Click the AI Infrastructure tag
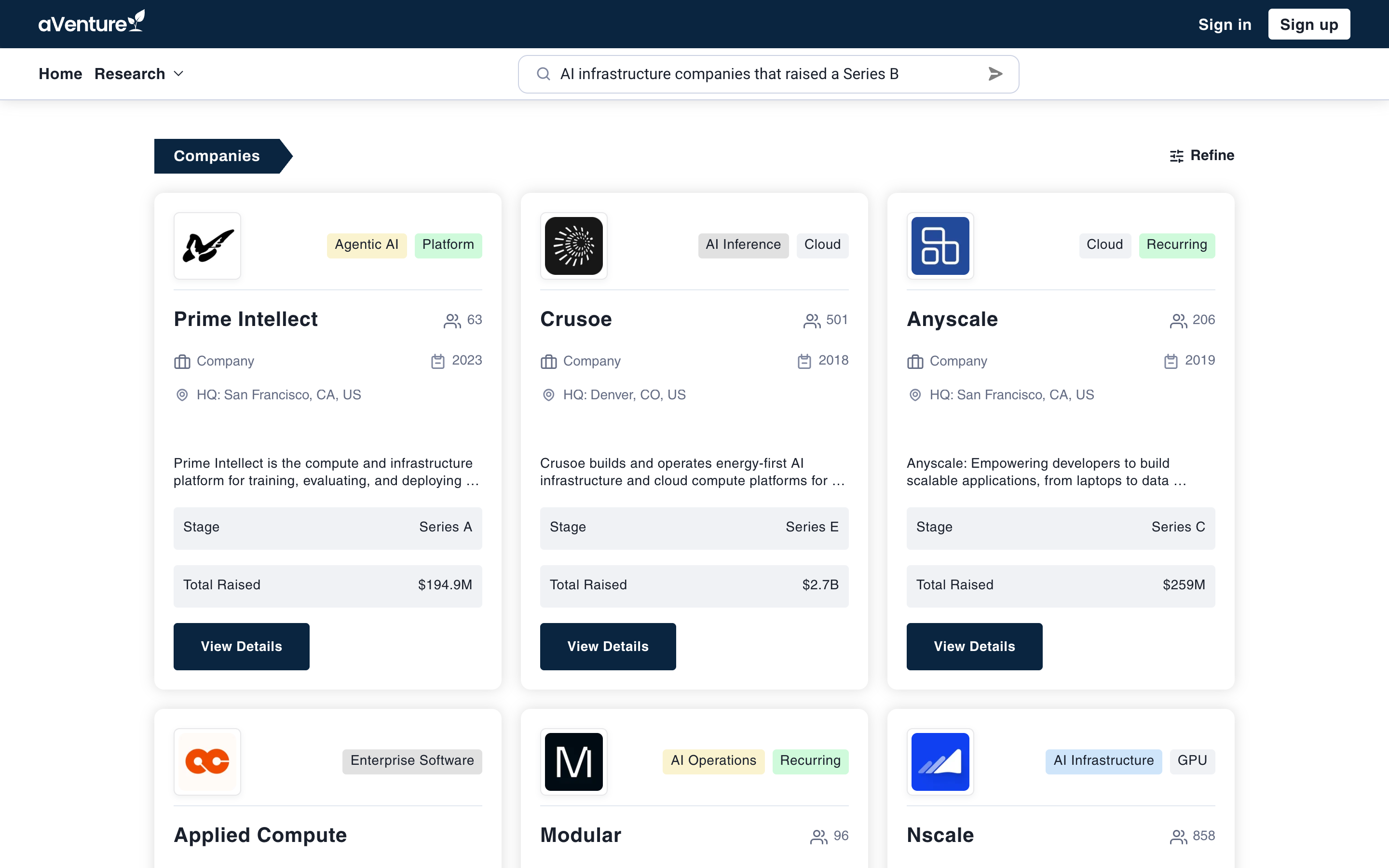Screen dimensions: 1389x868 point(1103,761)
